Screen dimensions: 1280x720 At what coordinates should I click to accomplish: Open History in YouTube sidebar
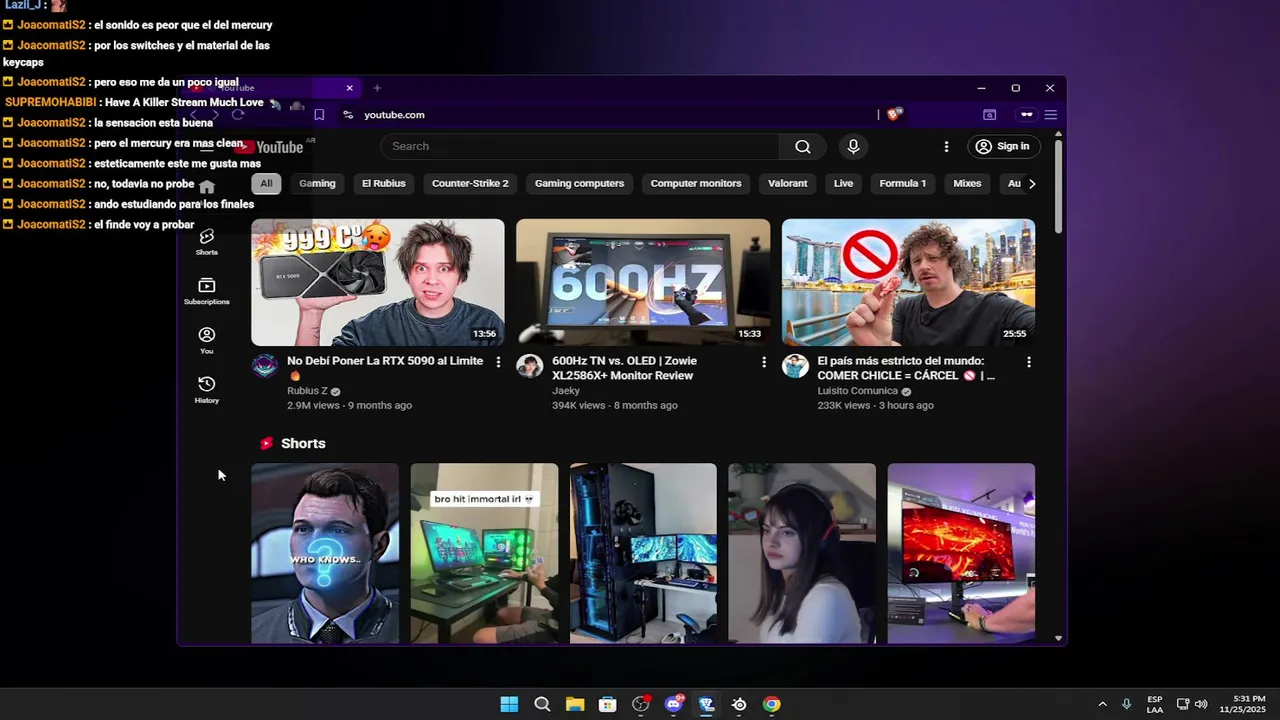click(x=207, y=389)
